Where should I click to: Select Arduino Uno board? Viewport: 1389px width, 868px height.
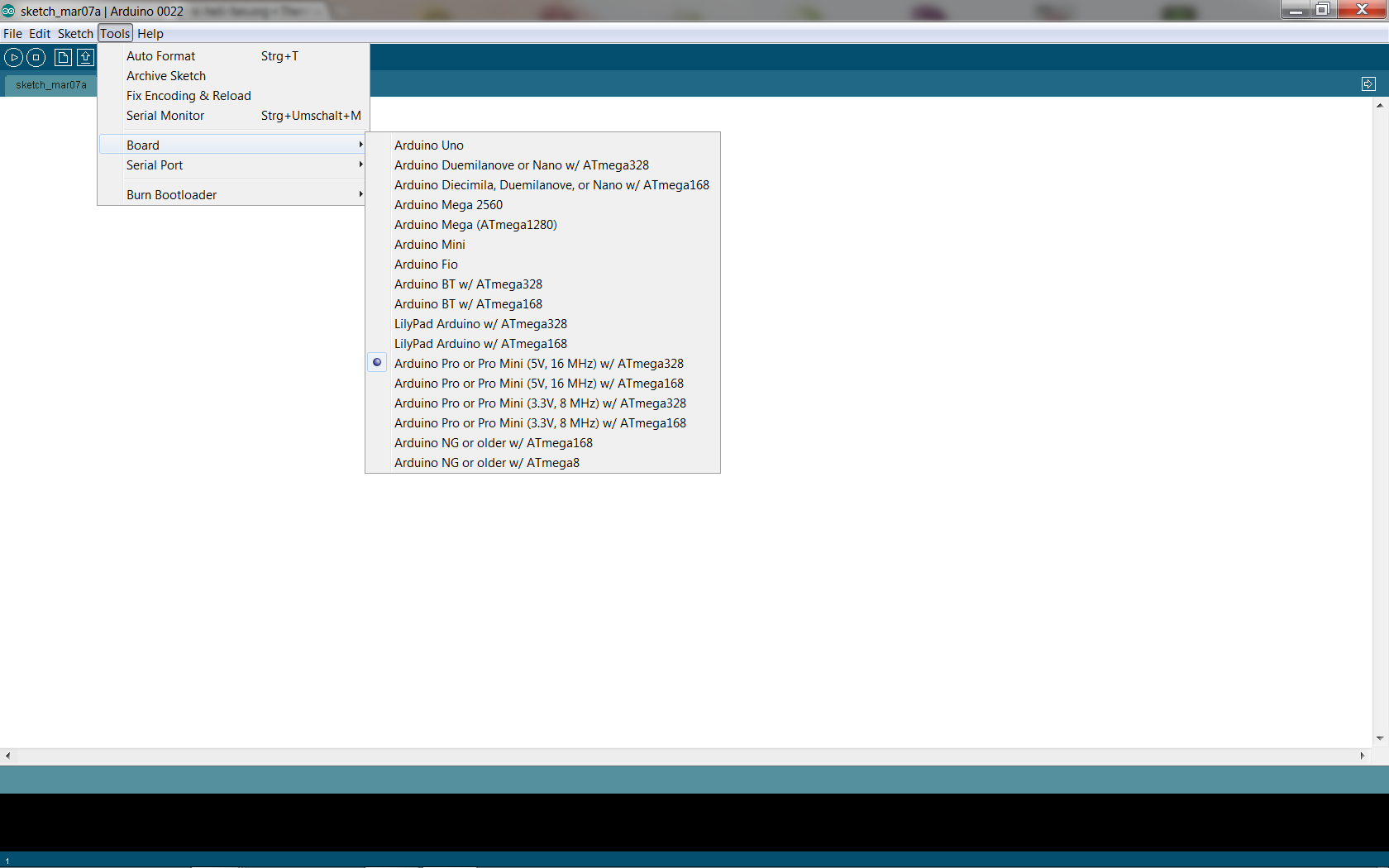[x=543, y=145]
